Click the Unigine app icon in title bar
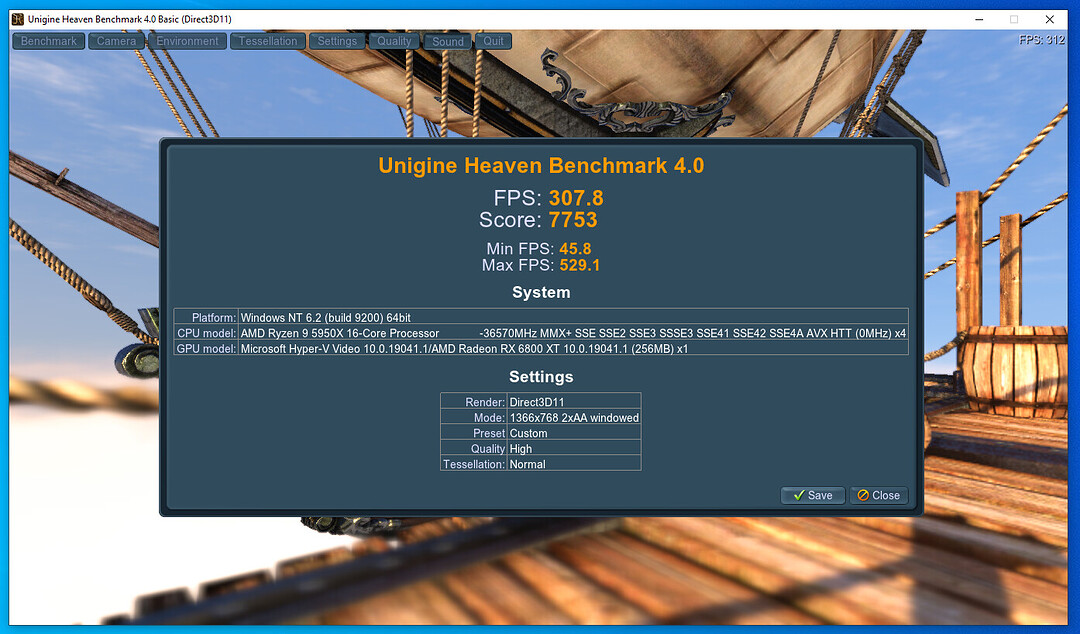This screenshot has height=634, width=1080. pyautogui.click(x=18, y=19)
